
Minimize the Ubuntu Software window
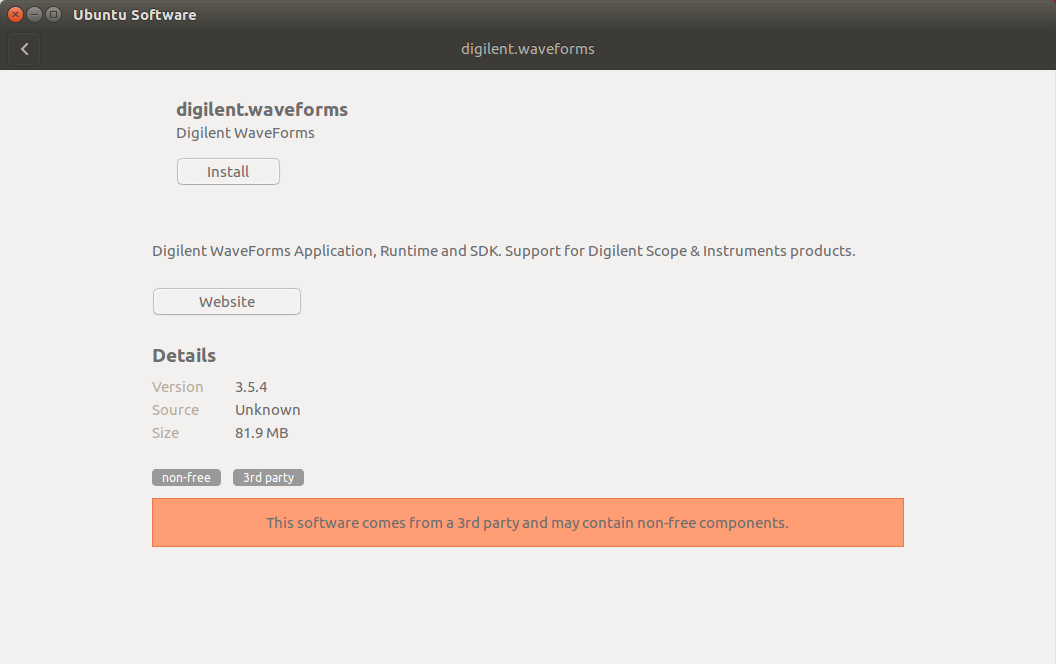click(x=34, y=14)
